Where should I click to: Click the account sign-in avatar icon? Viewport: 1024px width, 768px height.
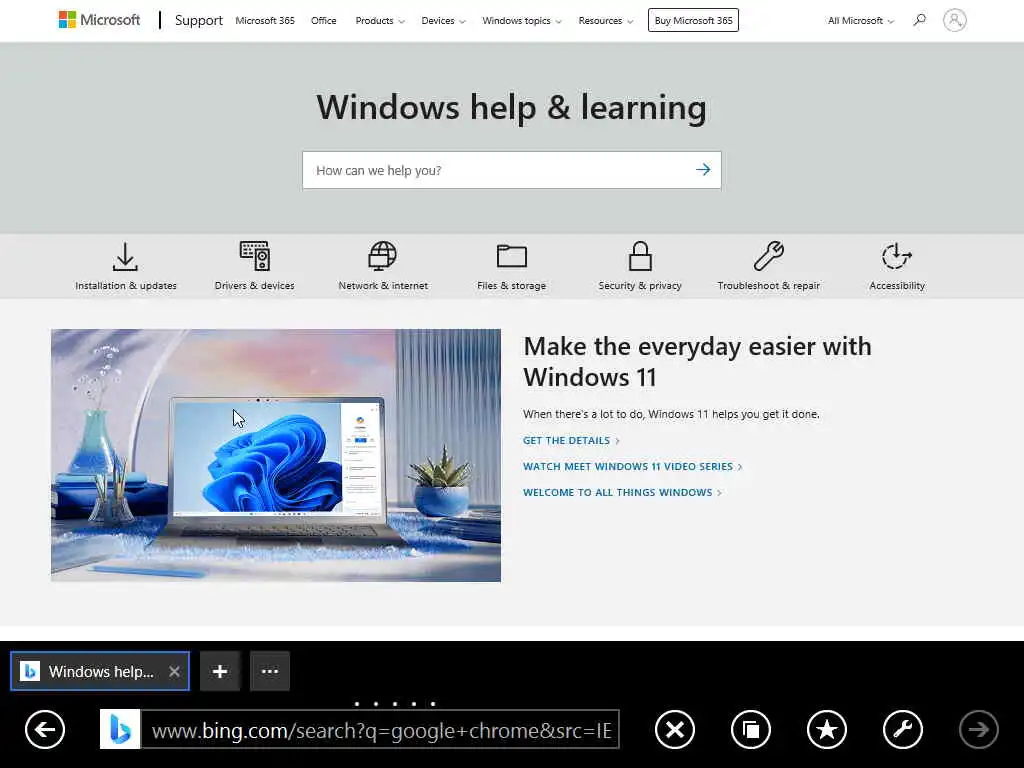tap(954, 20)
